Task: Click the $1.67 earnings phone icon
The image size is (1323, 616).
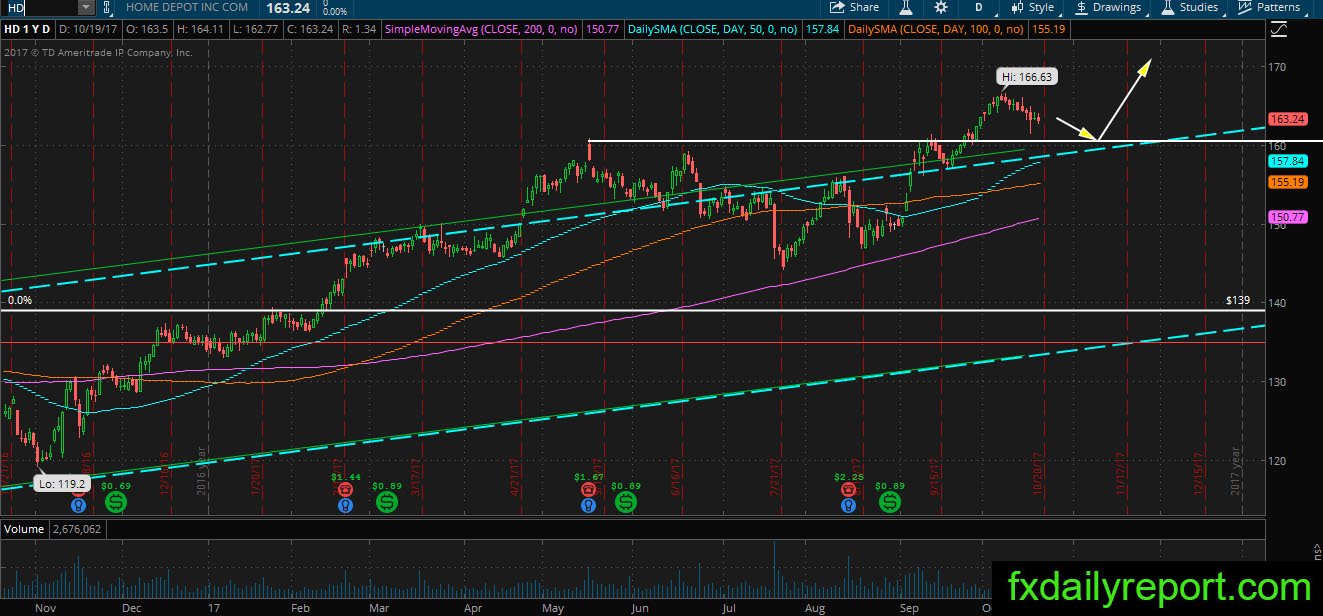Action: [x=589, y=489]
